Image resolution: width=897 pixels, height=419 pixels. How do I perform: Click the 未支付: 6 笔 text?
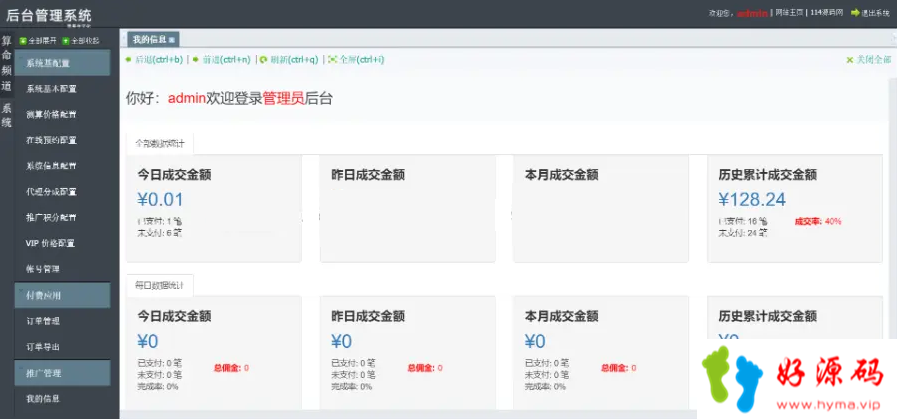[x=160, y=233]
